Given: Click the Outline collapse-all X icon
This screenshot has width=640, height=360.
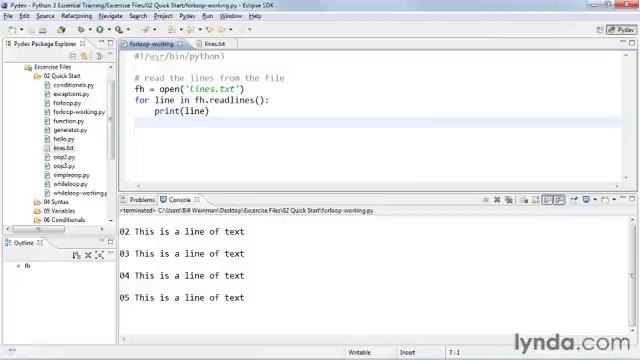Looking at the screenshot, I should (x=88, y=255).
